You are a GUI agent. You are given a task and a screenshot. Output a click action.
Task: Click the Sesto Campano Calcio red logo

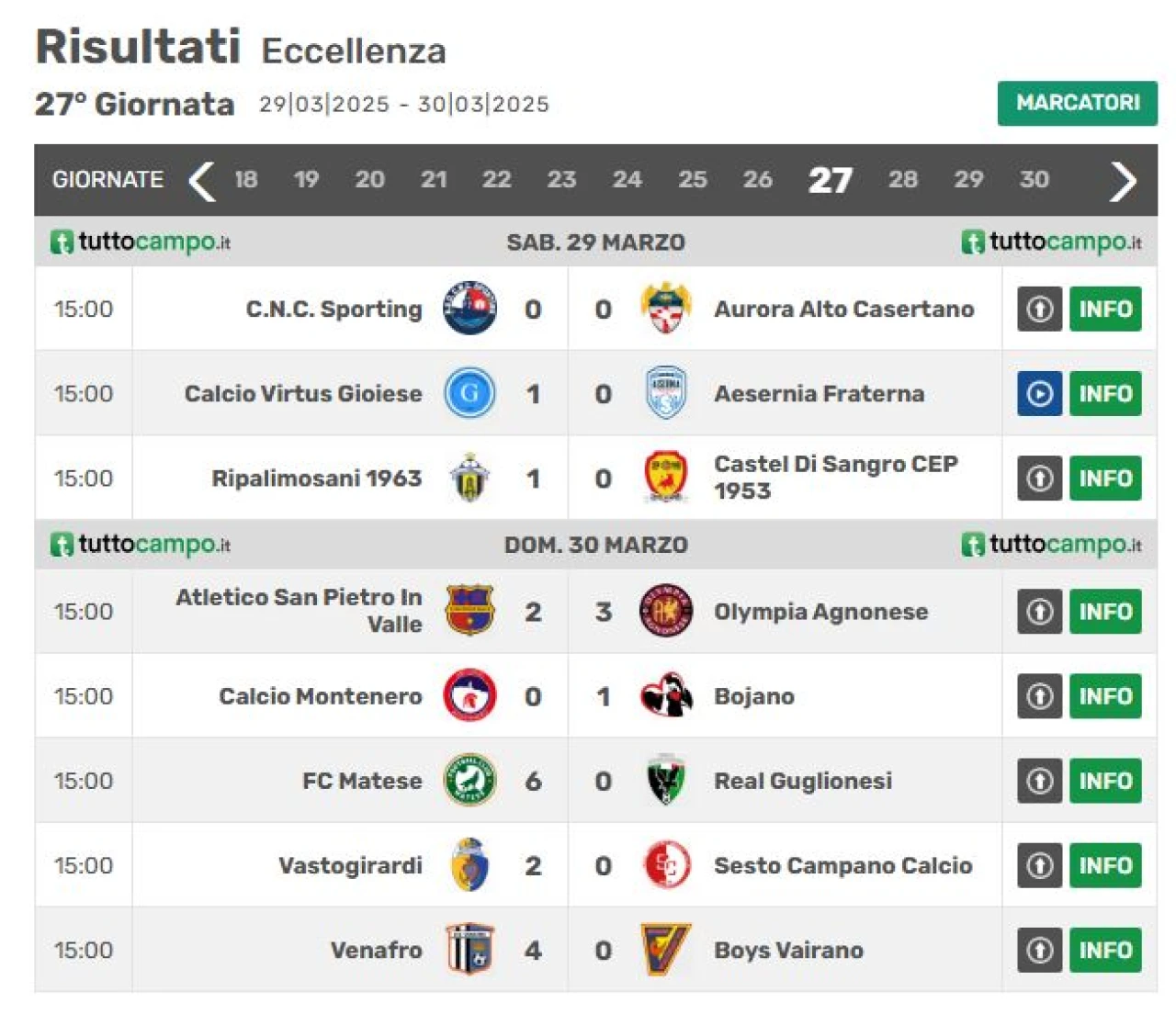pyautogui.click(x=665, y=865)
